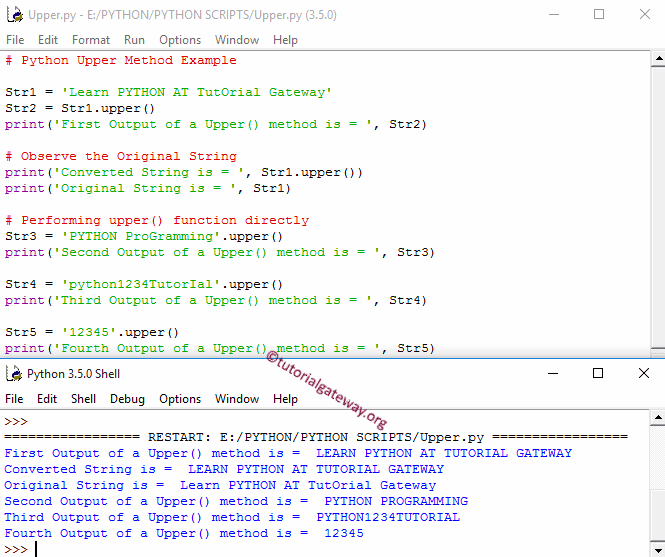Click the 'Second Output' print statement in editor
This screenshot has height=557, width=665.
point(220,252)
